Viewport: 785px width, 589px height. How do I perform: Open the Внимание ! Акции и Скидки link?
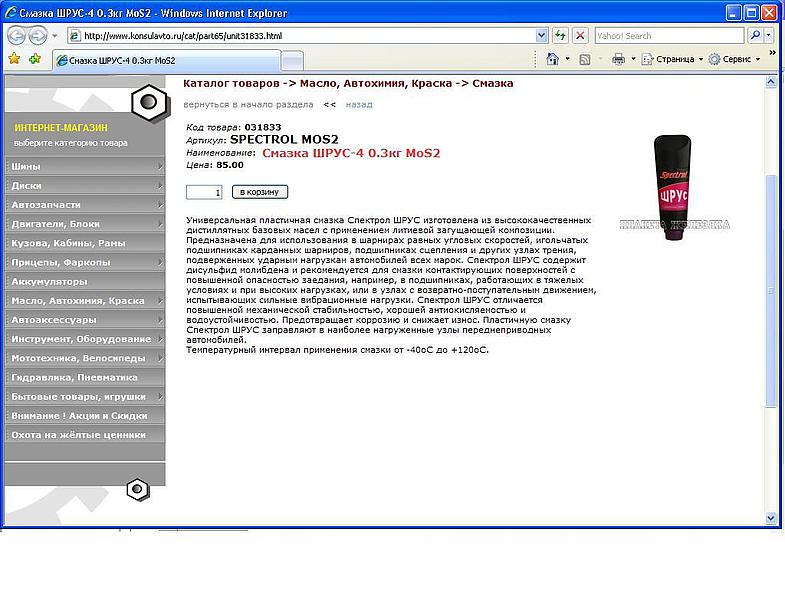coord(85,416)
